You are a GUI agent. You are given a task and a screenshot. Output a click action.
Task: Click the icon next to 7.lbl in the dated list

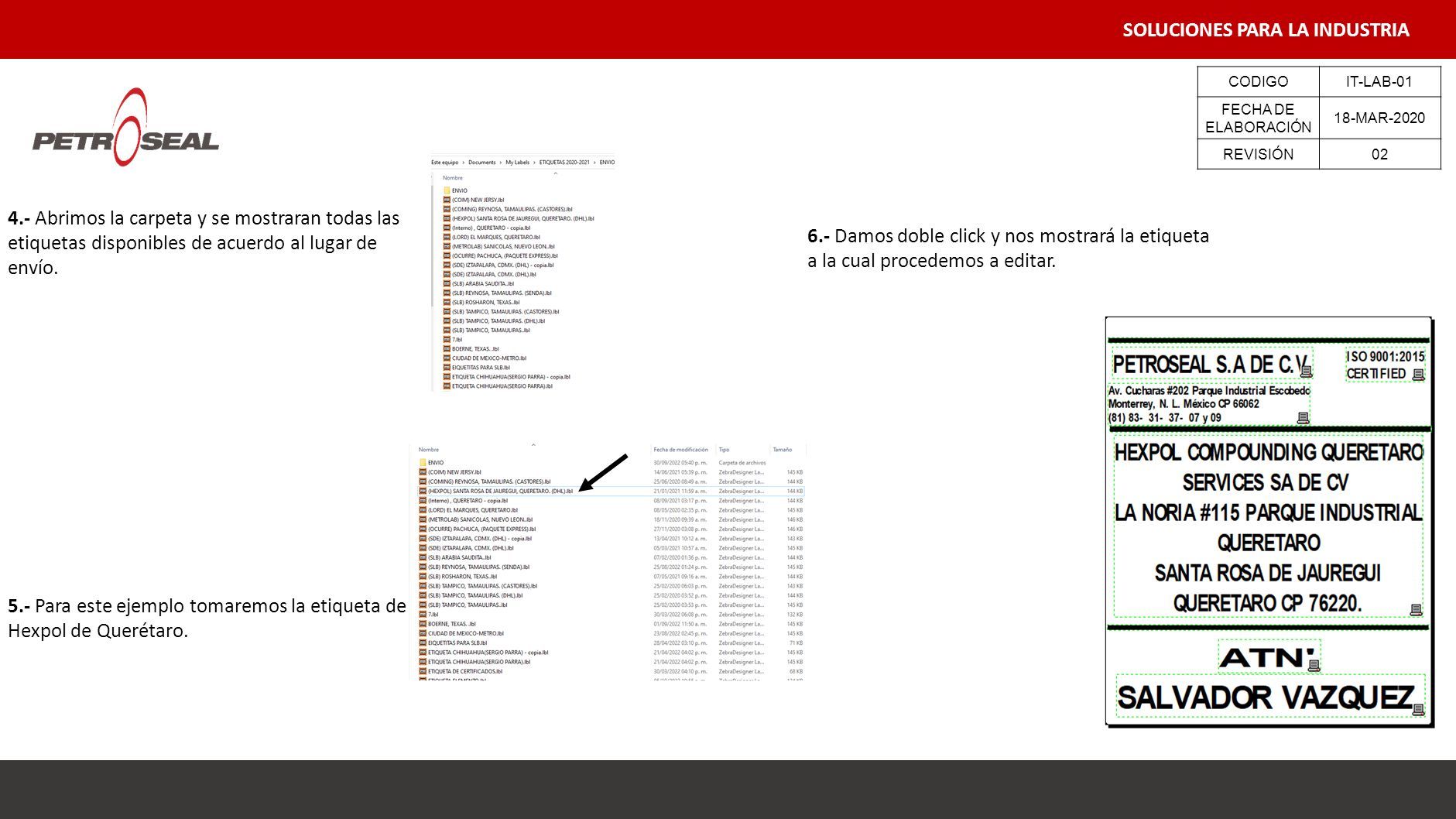coord(423,615)
